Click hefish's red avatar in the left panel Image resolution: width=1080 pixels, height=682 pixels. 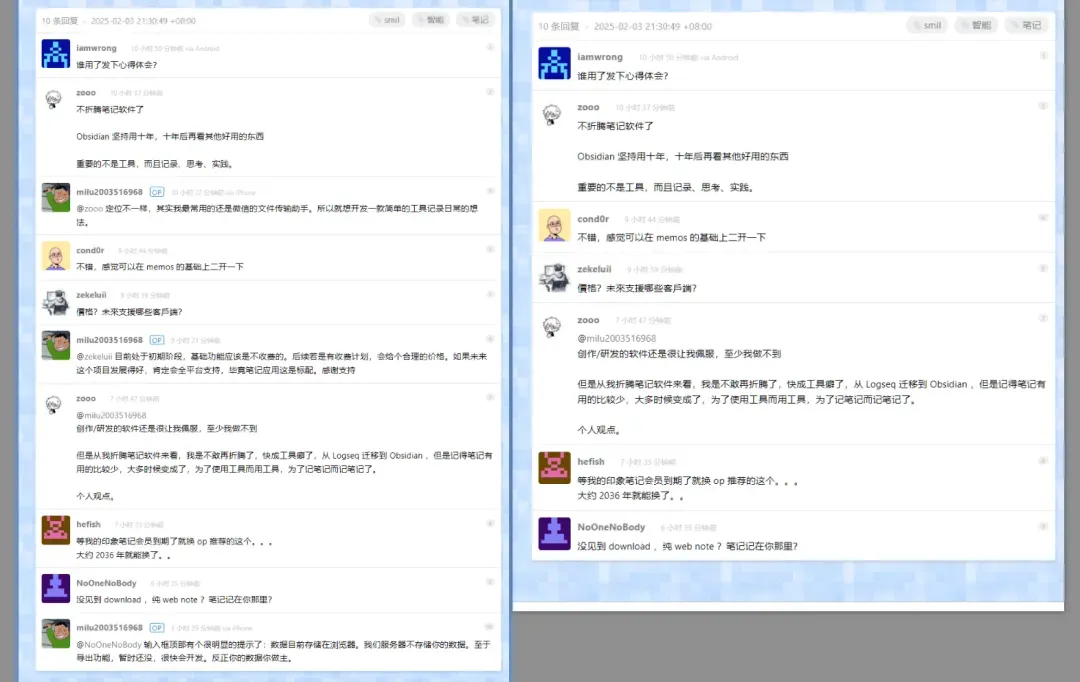click(x=56, y=530)
